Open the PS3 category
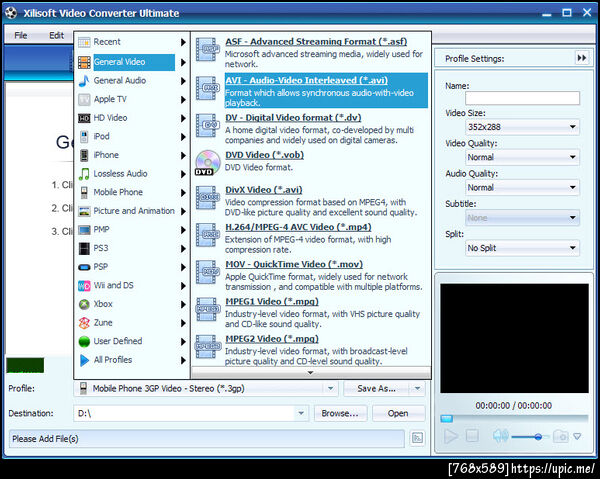The image size is (600, 479). pyautogui.click(x=132, y=248)
